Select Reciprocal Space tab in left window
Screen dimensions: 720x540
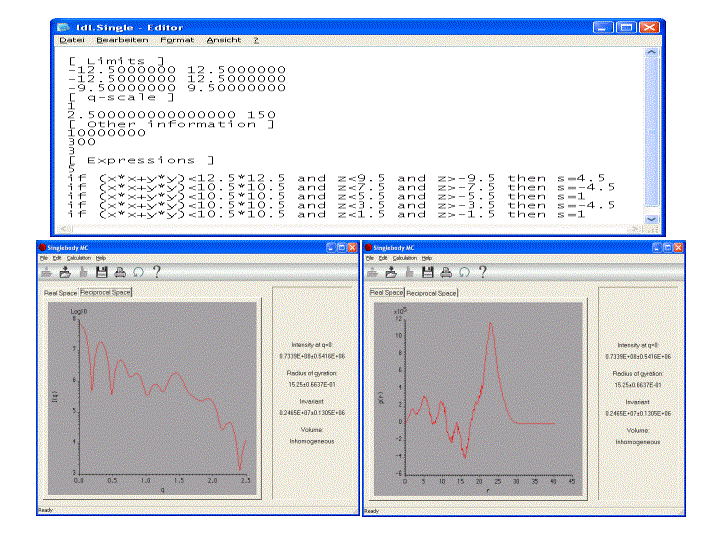[106, 292]
